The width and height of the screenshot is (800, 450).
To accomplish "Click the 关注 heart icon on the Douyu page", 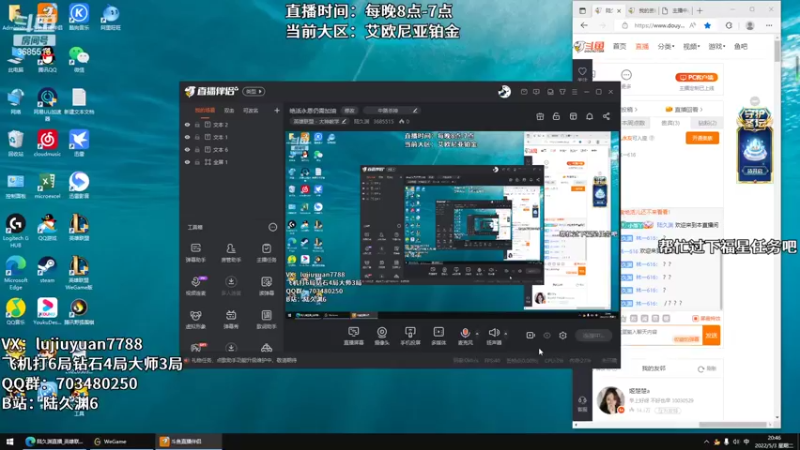I will pos(582,73).
